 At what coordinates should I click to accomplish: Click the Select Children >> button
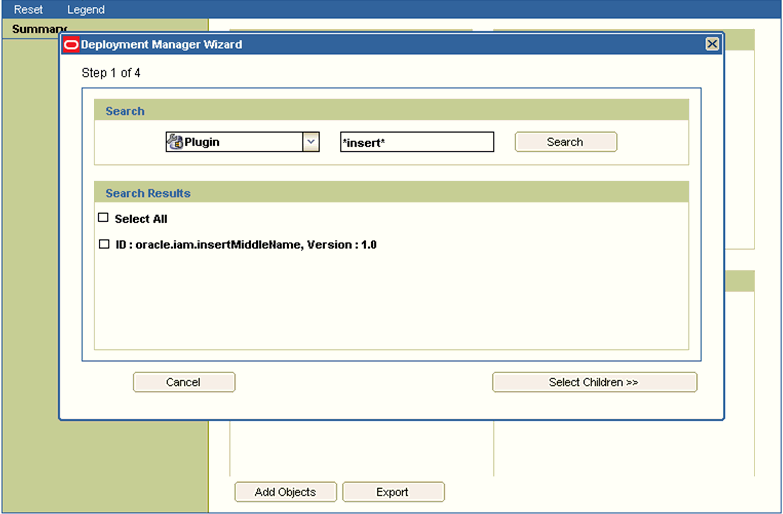coord(594,382)
